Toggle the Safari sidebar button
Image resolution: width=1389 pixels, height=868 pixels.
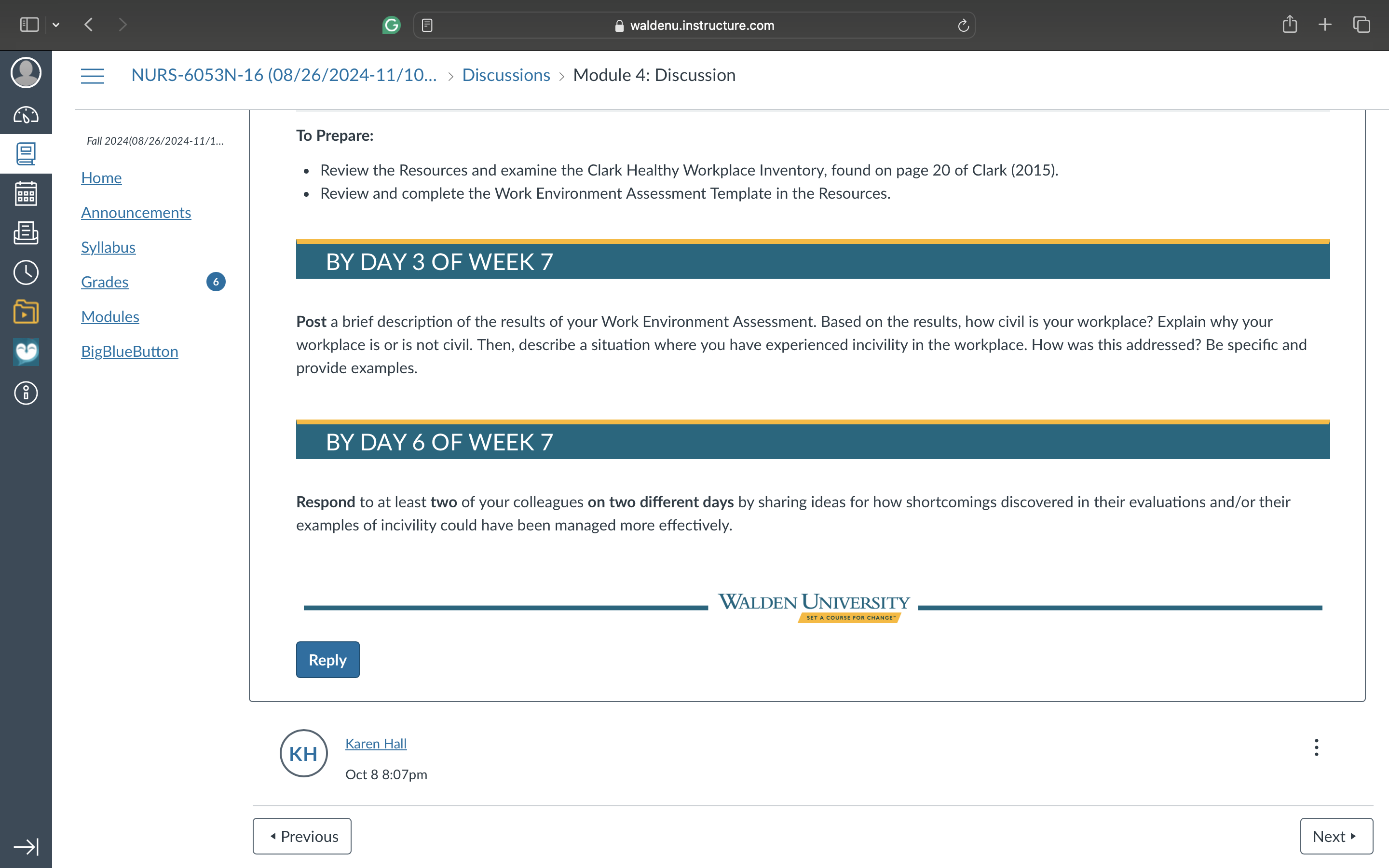point(29,25)
